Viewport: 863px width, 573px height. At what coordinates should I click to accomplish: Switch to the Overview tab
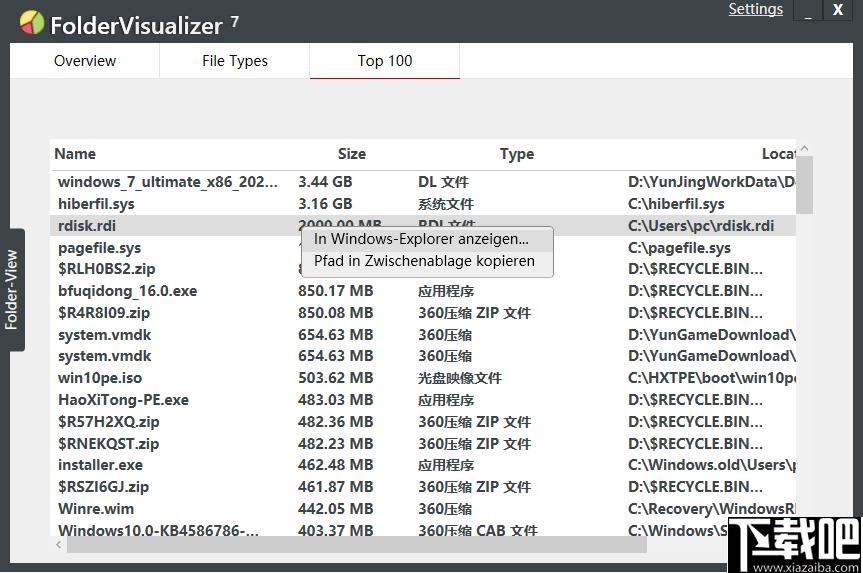85,61
